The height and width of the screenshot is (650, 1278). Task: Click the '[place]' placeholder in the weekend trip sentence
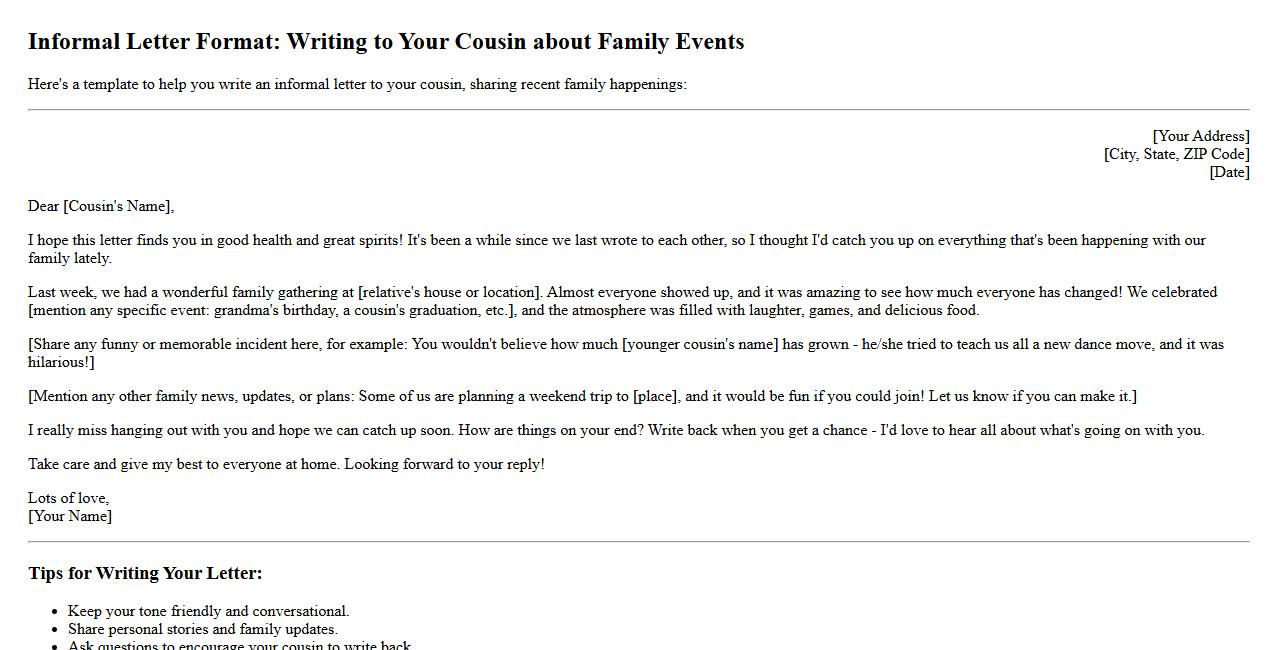656,396
